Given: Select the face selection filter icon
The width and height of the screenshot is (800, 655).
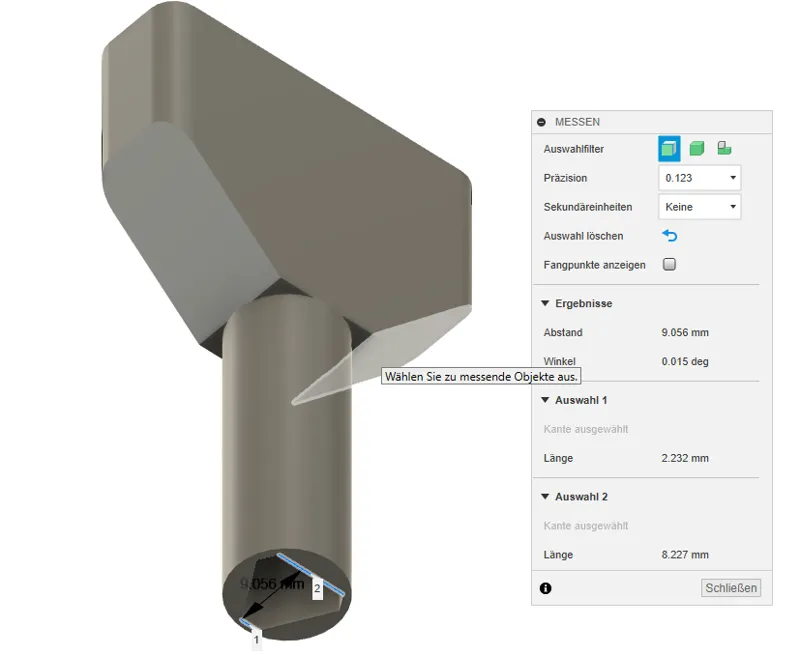Looking at the screenshot, I should (x=669, y=149).
